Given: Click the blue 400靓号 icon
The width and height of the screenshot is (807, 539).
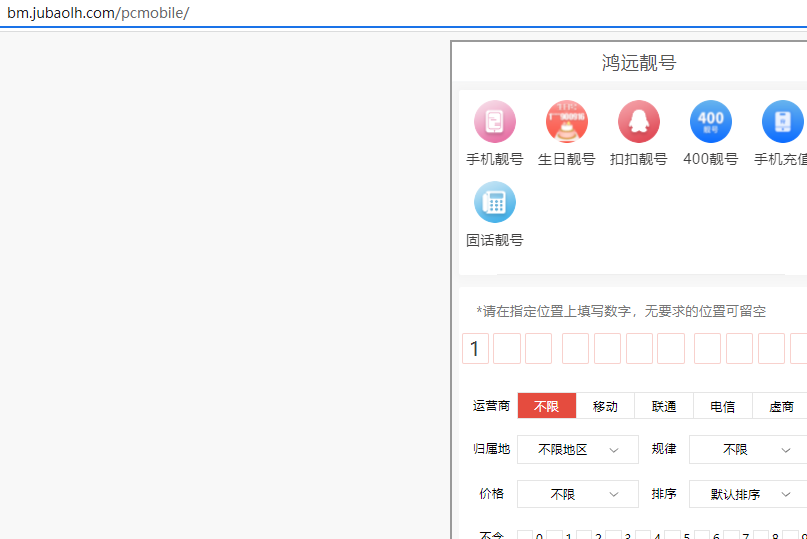Looking at the screenshot, I should pyautogui.click(x=710, y=122).
